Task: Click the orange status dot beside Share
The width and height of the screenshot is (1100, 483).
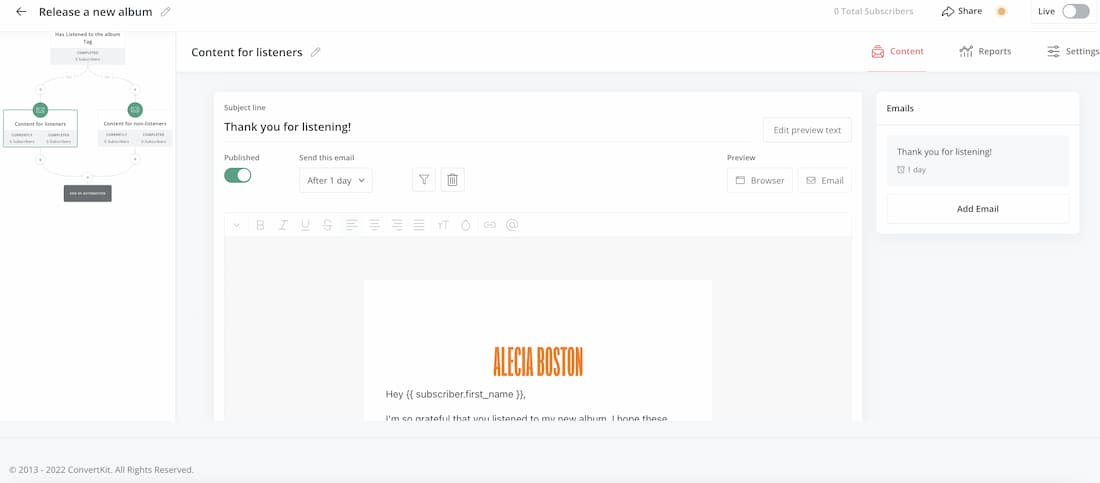Action: [x=1001, y=11]
